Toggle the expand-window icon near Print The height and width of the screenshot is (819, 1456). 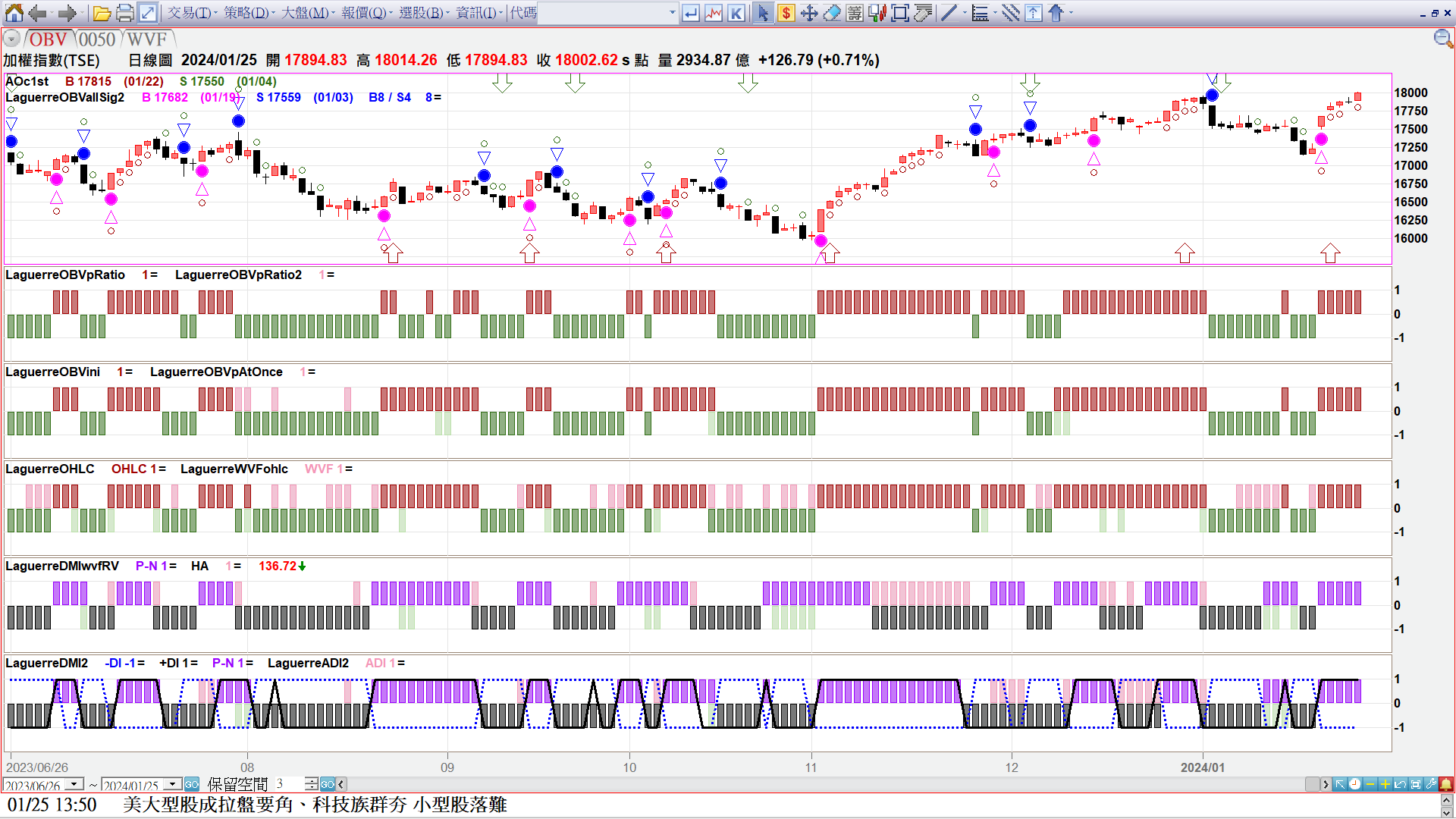[148, 13]
